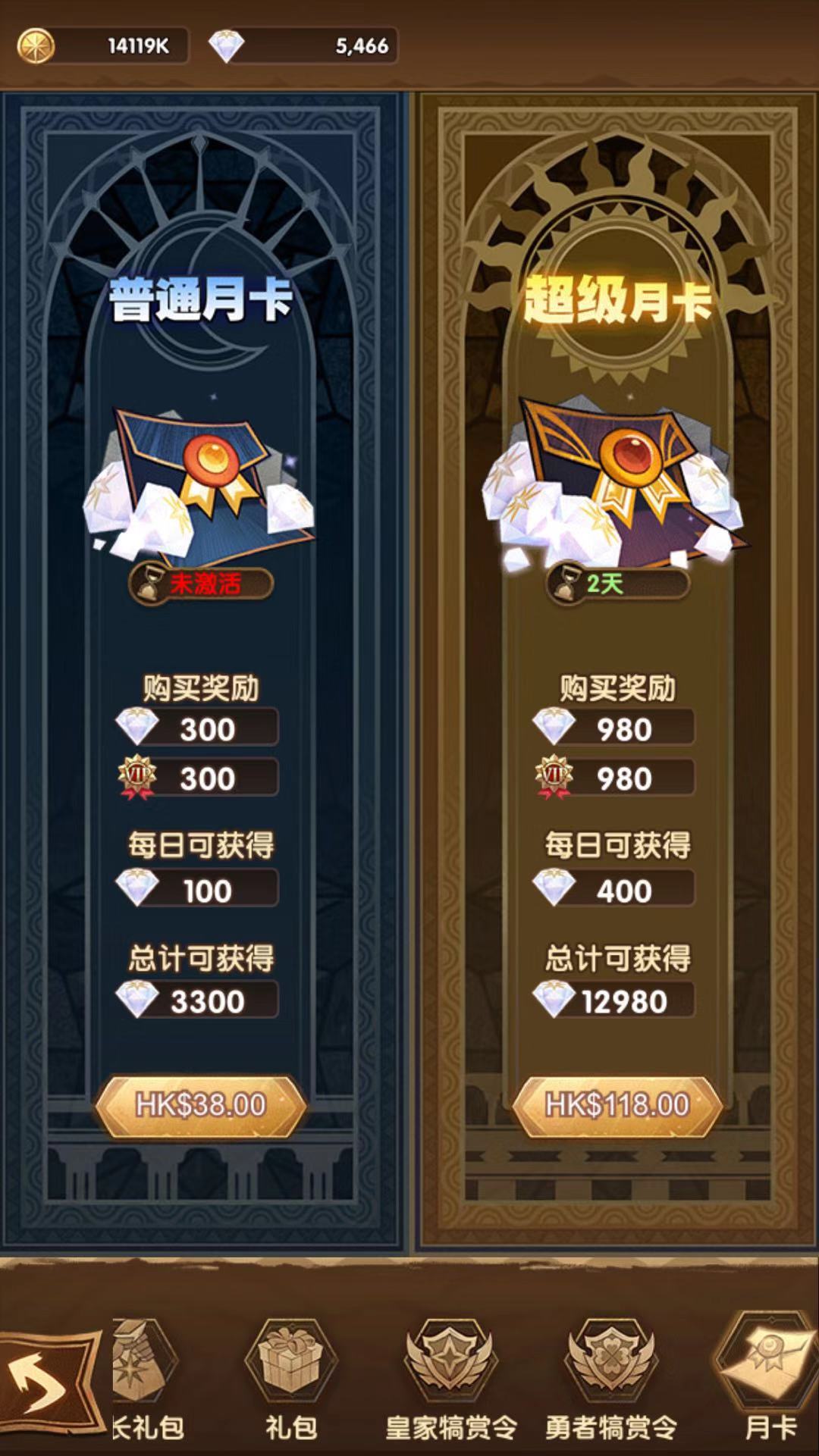Tap the diamond icon beside 12980 total
Screen dimensions: 819x1456
pos(554,999)
